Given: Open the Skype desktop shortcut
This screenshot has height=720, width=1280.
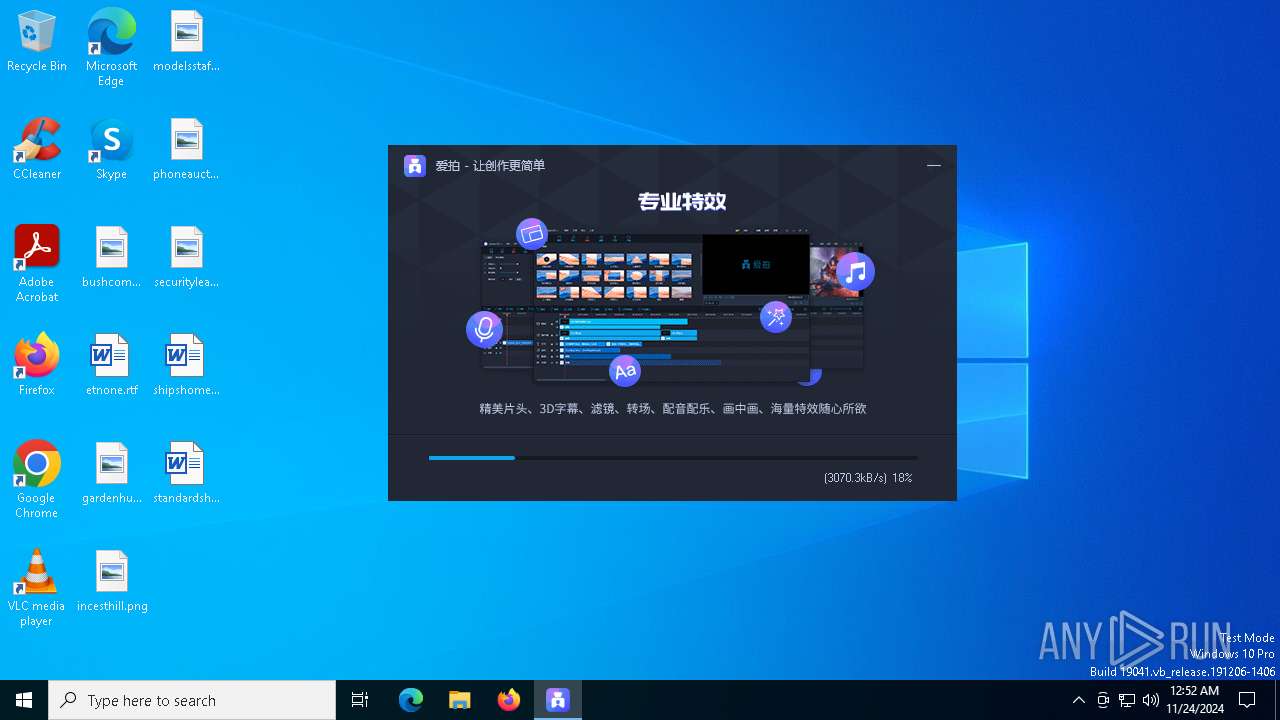Looking at the screenshot, I should pos(111,150).
